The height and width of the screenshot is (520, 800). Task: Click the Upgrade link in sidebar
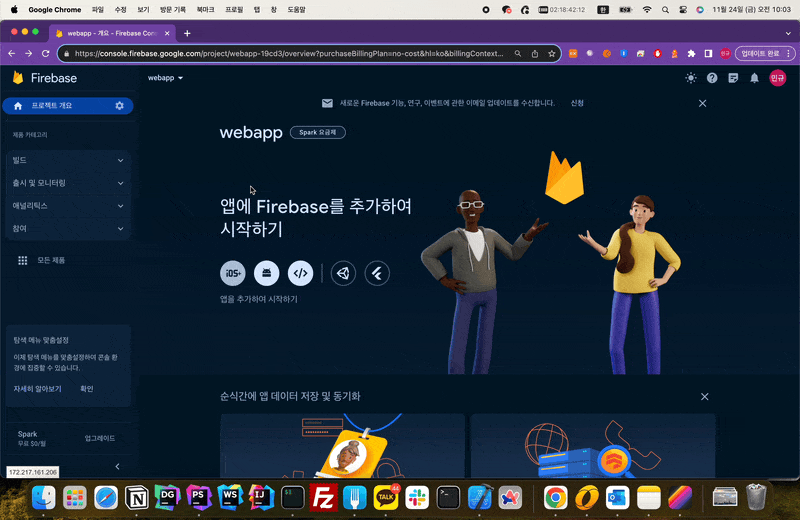[x=99, y=438]
